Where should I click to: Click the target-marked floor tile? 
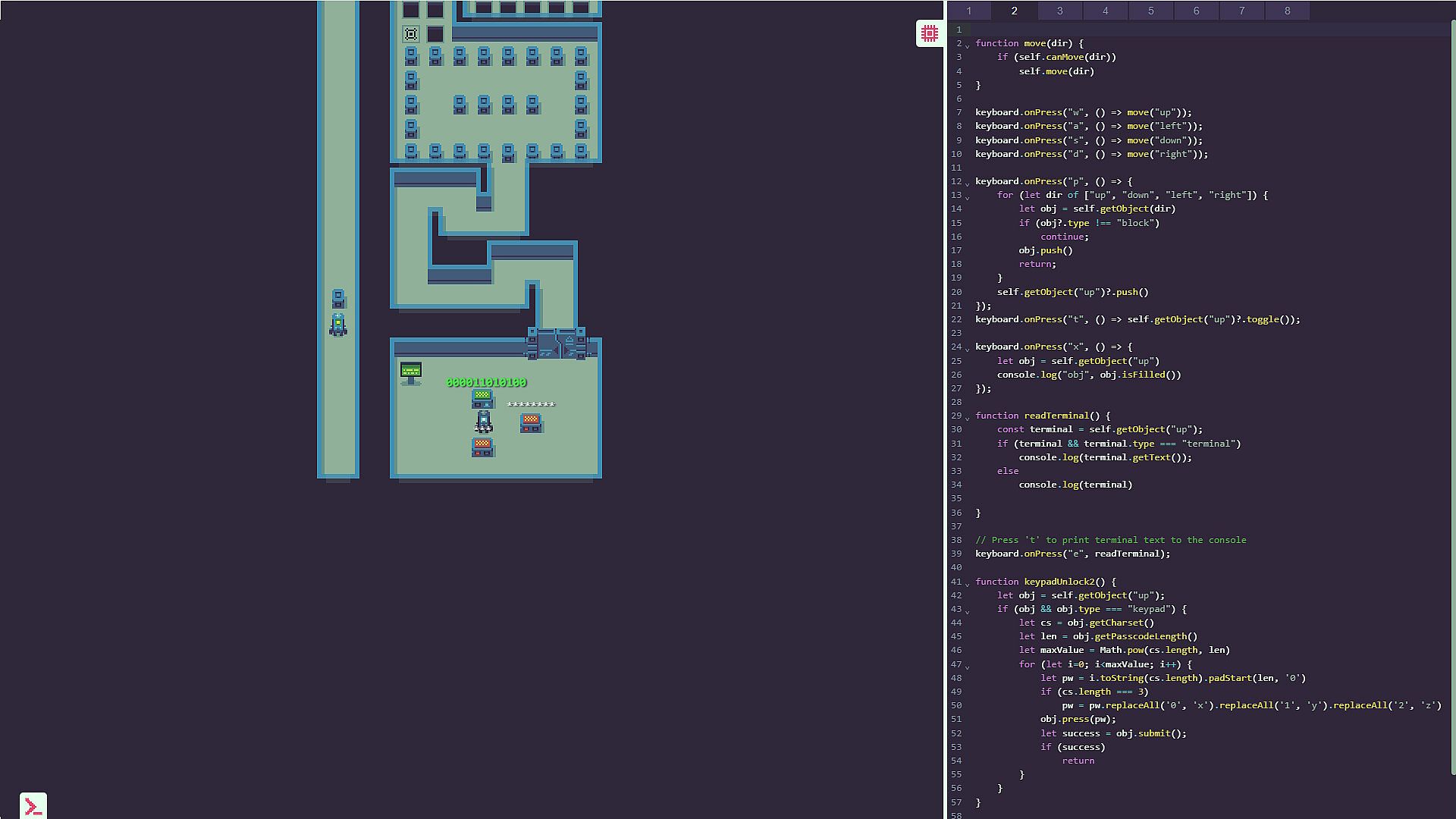coord(411,34)
